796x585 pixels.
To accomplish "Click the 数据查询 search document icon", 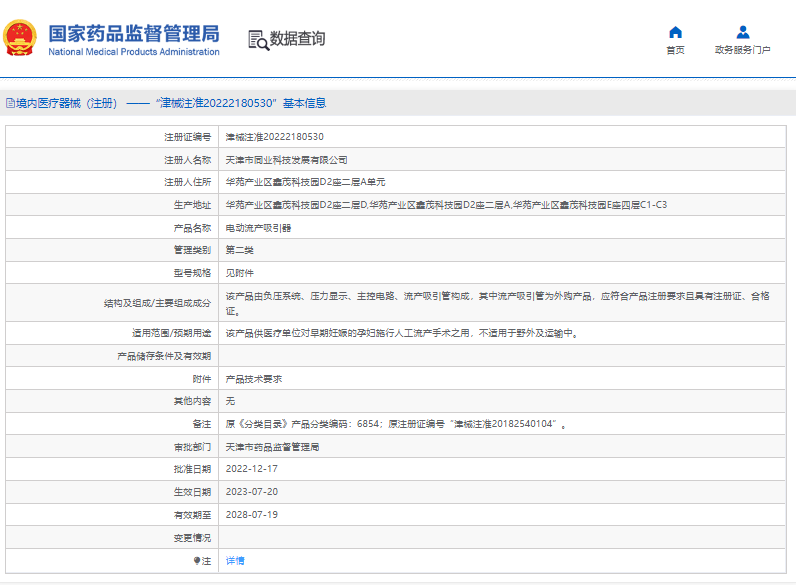I will [258, 39].
